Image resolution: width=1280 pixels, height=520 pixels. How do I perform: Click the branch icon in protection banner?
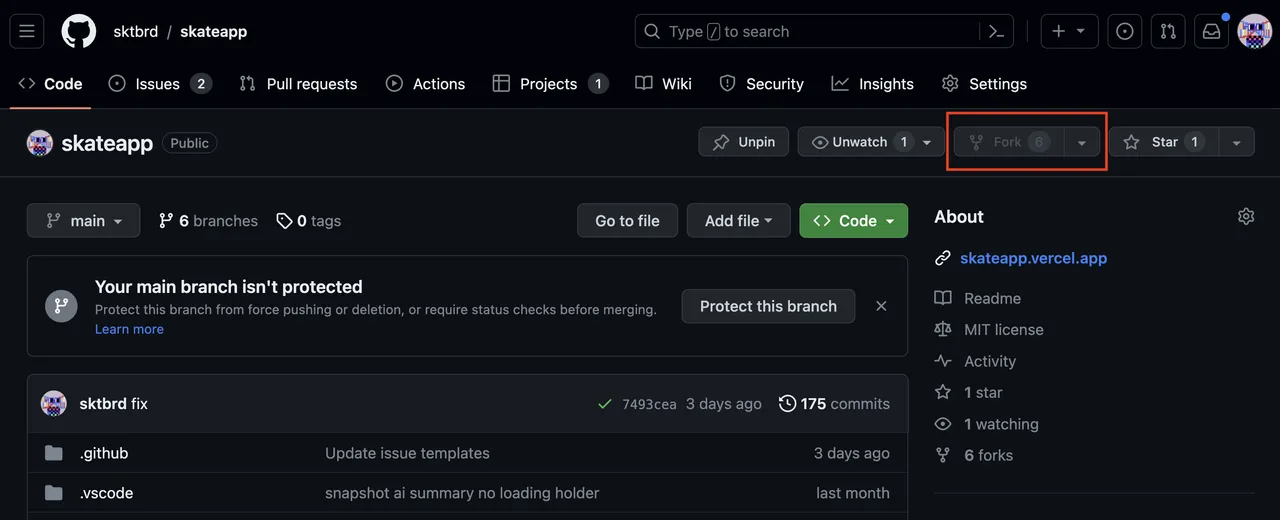61,306
